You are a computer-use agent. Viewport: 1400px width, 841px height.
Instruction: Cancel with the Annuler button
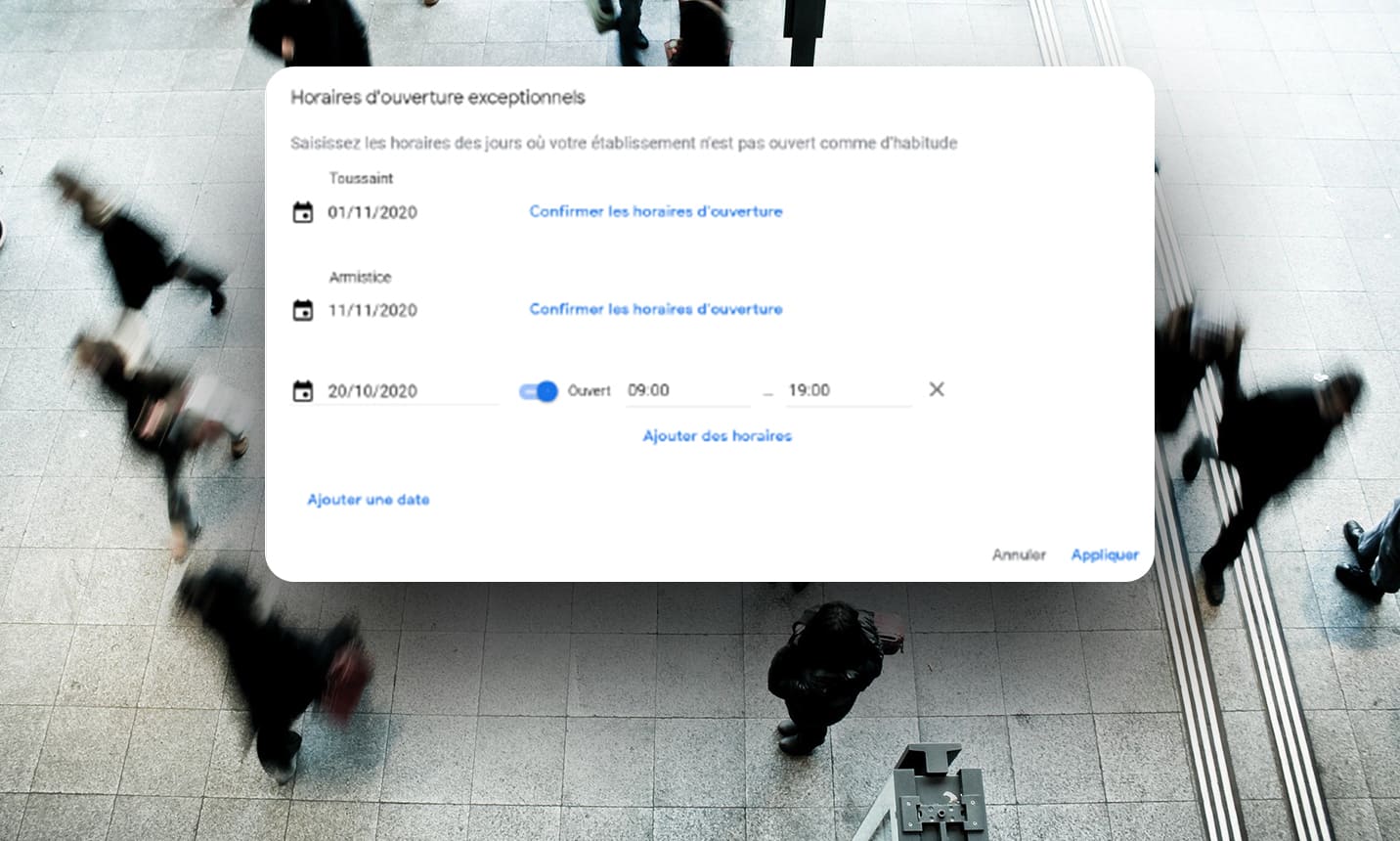1019,554
